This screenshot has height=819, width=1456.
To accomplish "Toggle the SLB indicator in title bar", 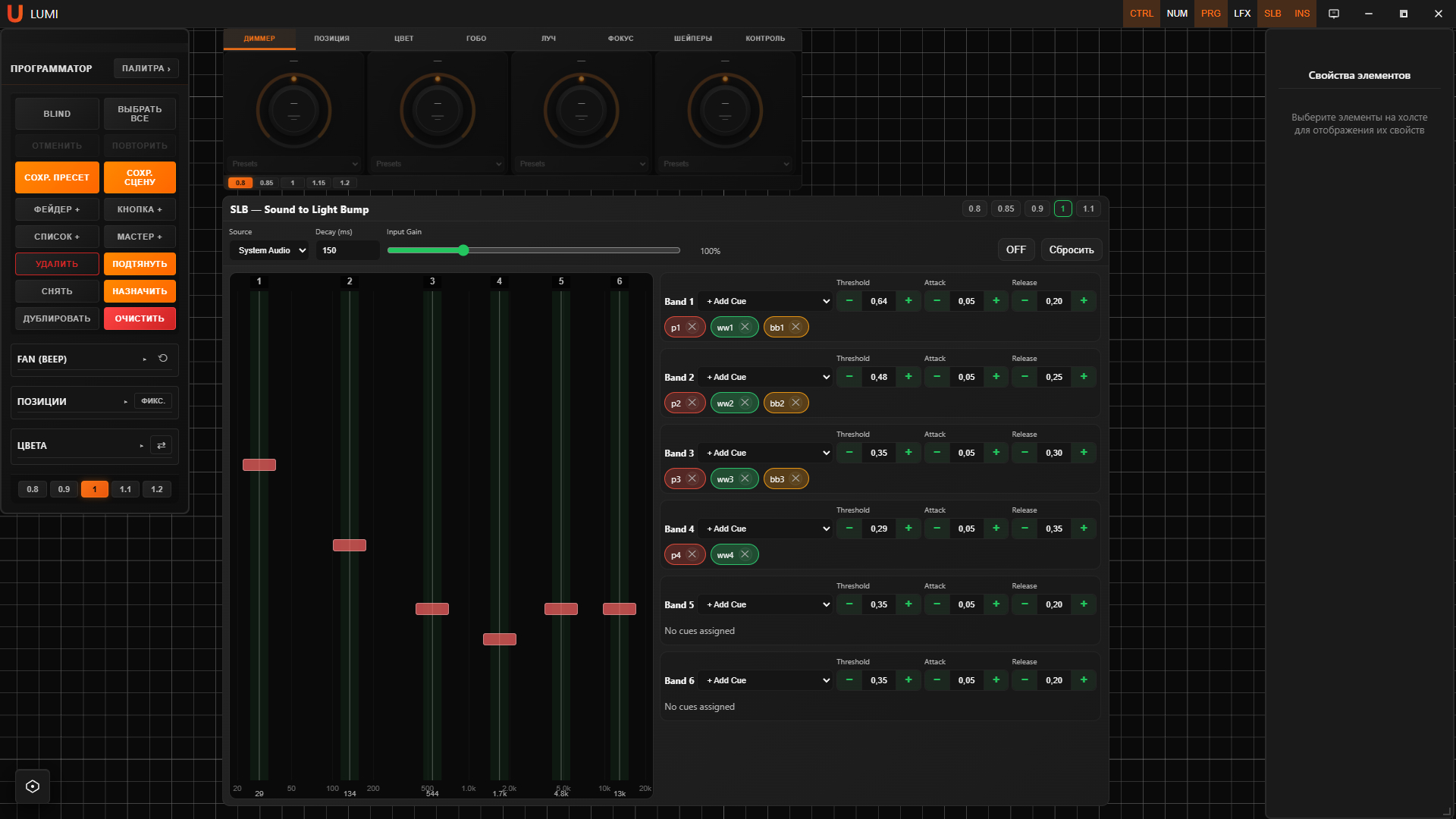I will click(x=1272, y=14).
